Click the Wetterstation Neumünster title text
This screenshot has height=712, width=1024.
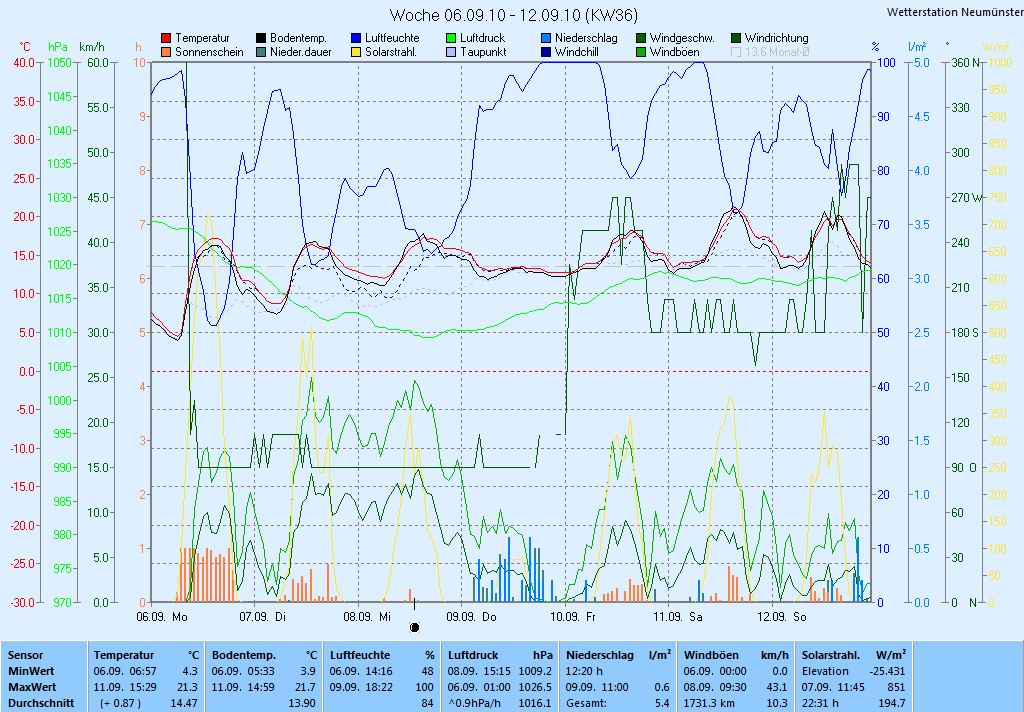[954, 12]
